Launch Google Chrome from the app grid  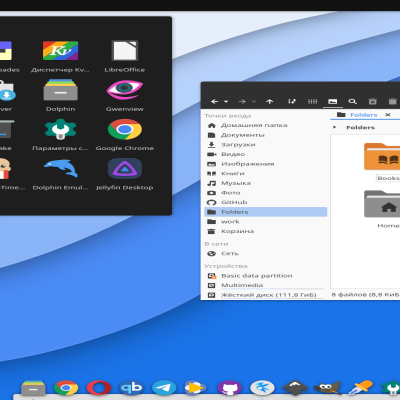(x=125, y=135)
